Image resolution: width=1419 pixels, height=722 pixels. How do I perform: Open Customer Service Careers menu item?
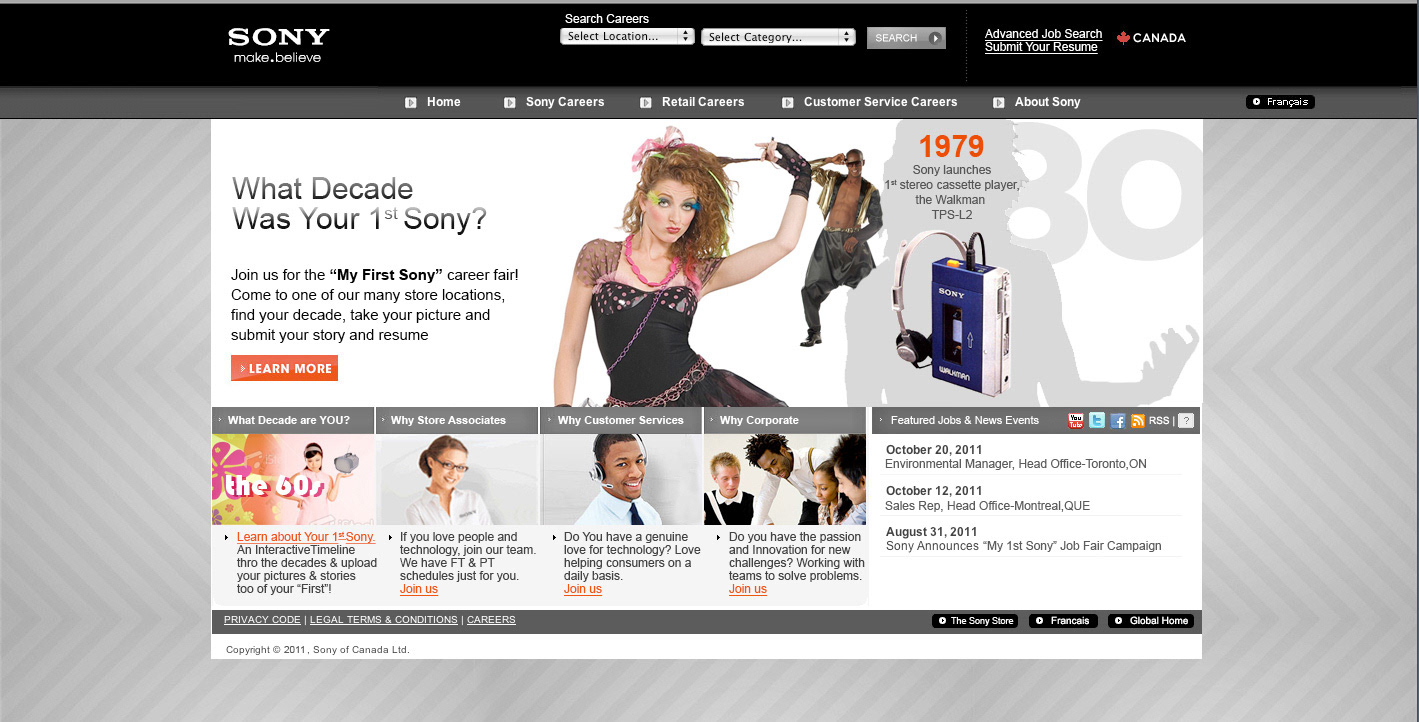click(x=880, y=102)
